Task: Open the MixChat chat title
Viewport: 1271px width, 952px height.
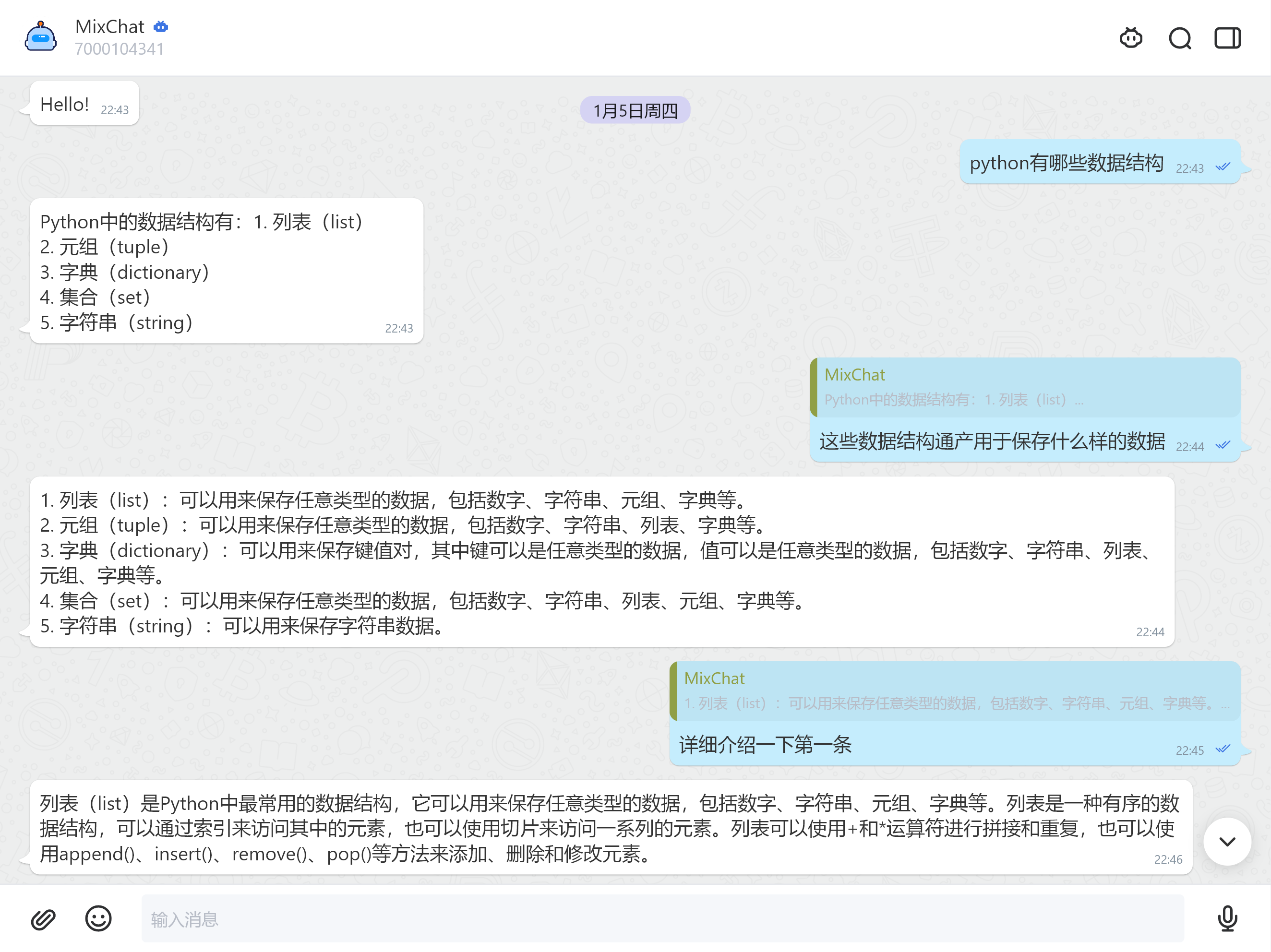Action: coord(110,26)
